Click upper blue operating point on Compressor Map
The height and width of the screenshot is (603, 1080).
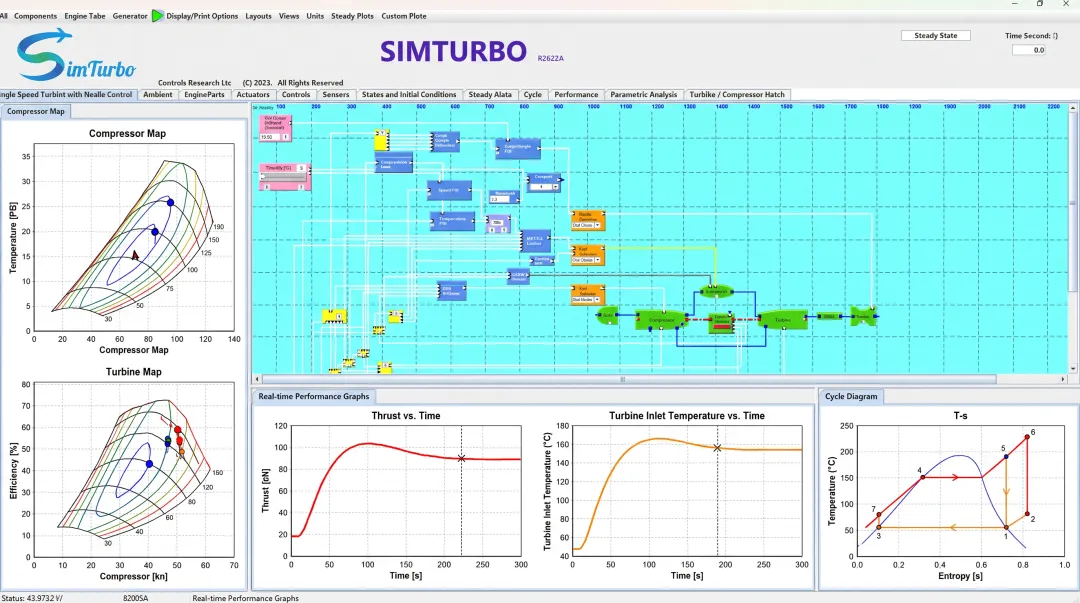(x=170, y=203)
